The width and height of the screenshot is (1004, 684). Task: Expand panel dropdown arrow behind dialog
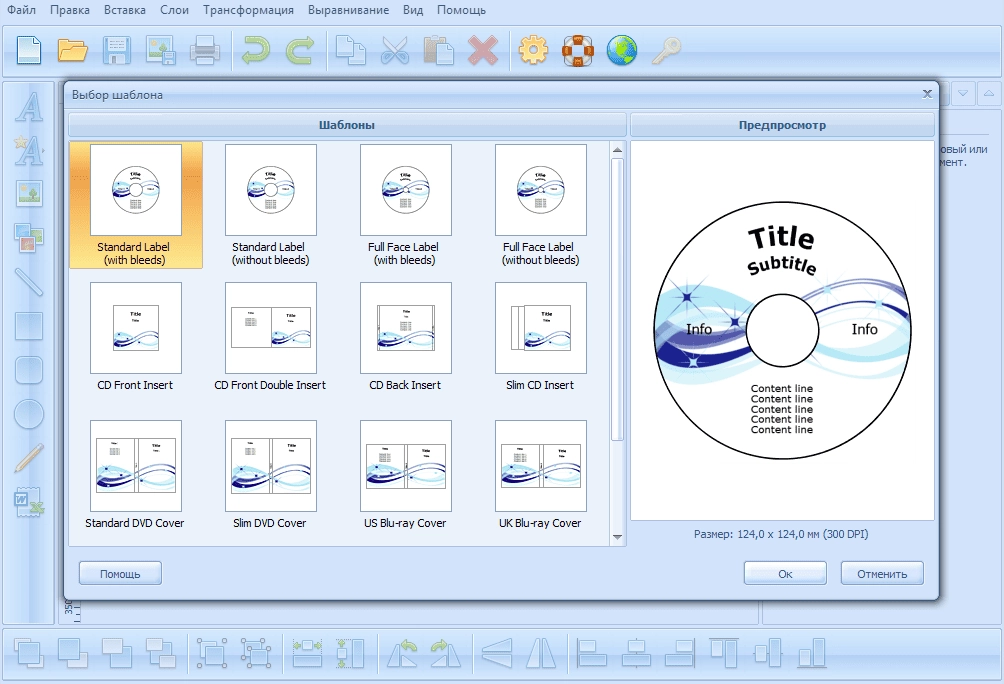pyautogui.click(x=963, y=94)
